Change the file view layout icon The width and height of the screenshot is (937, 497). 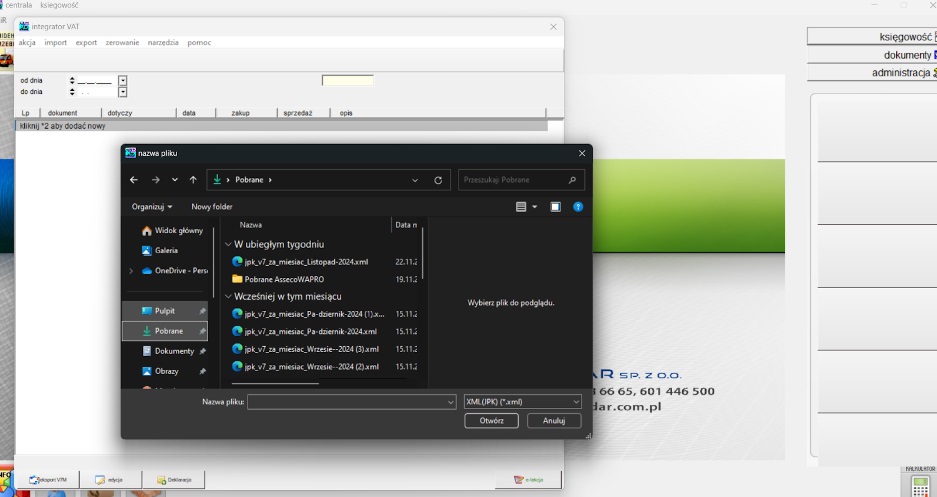pos(521,207)
